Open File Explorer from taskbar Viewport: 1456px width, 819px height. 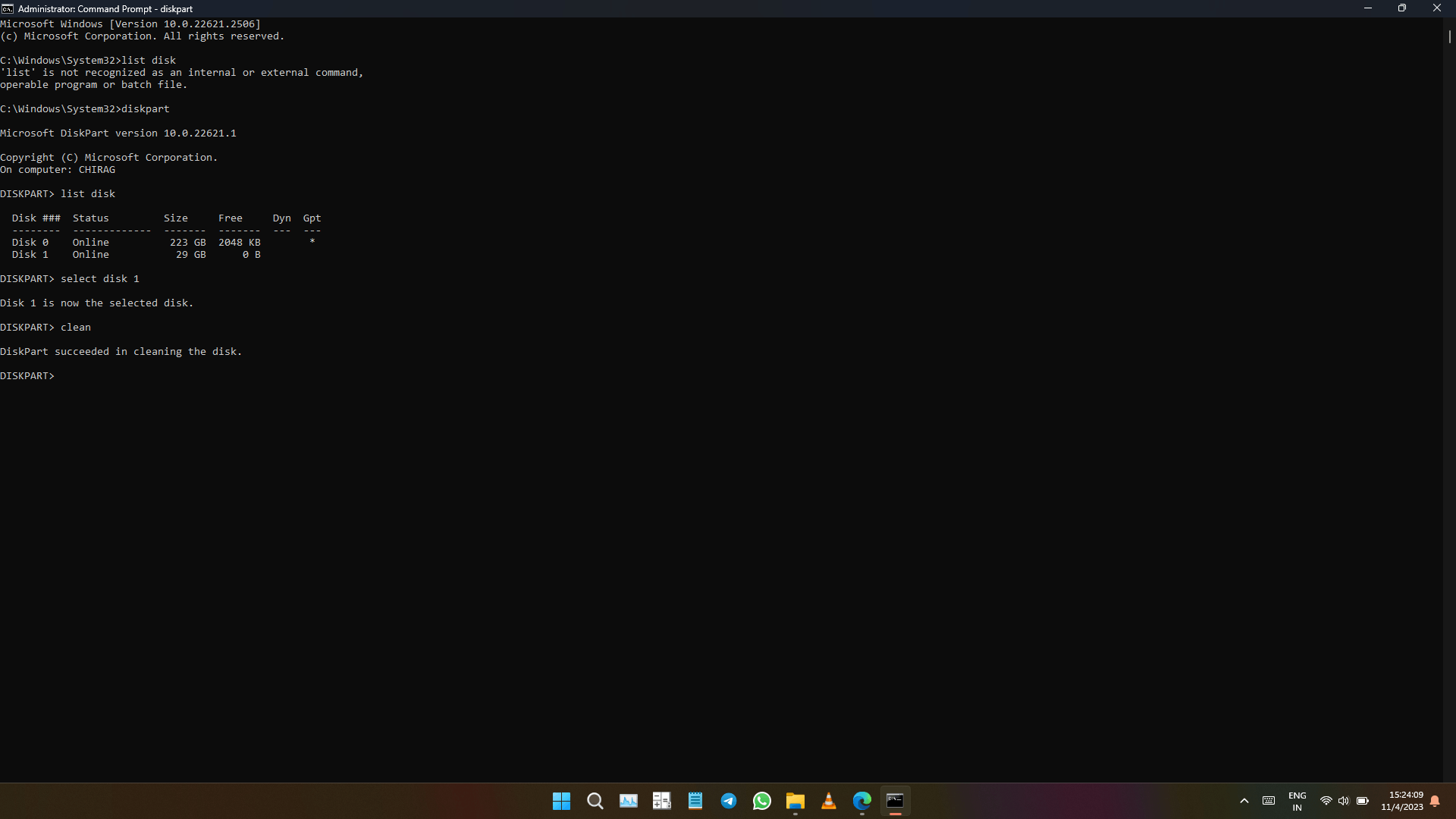point(795,801)
